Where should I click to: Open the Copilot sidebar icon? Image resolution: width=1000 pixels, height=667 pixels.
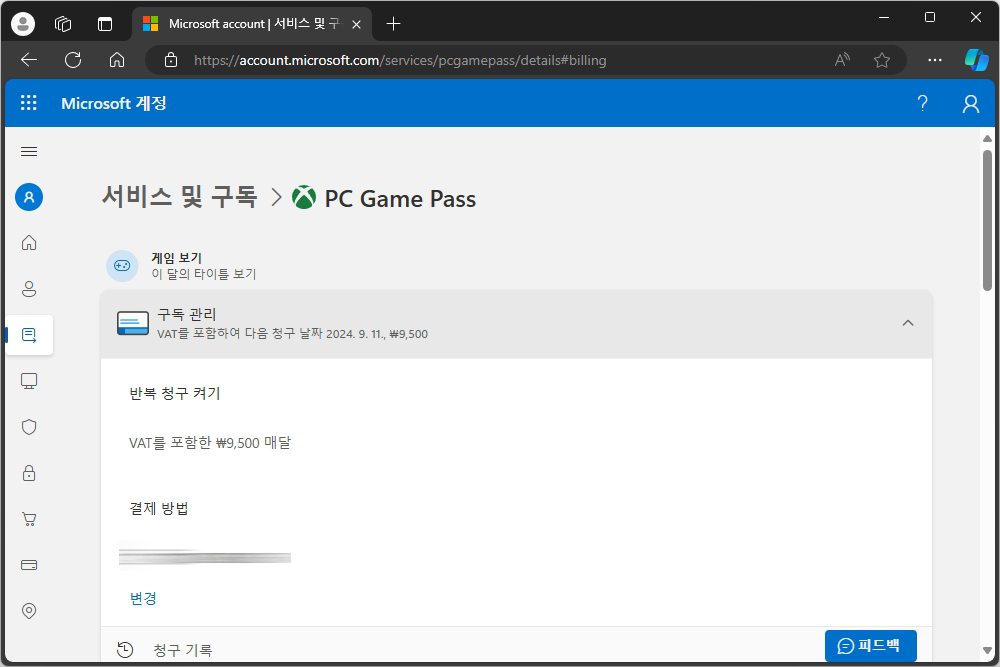976,60
